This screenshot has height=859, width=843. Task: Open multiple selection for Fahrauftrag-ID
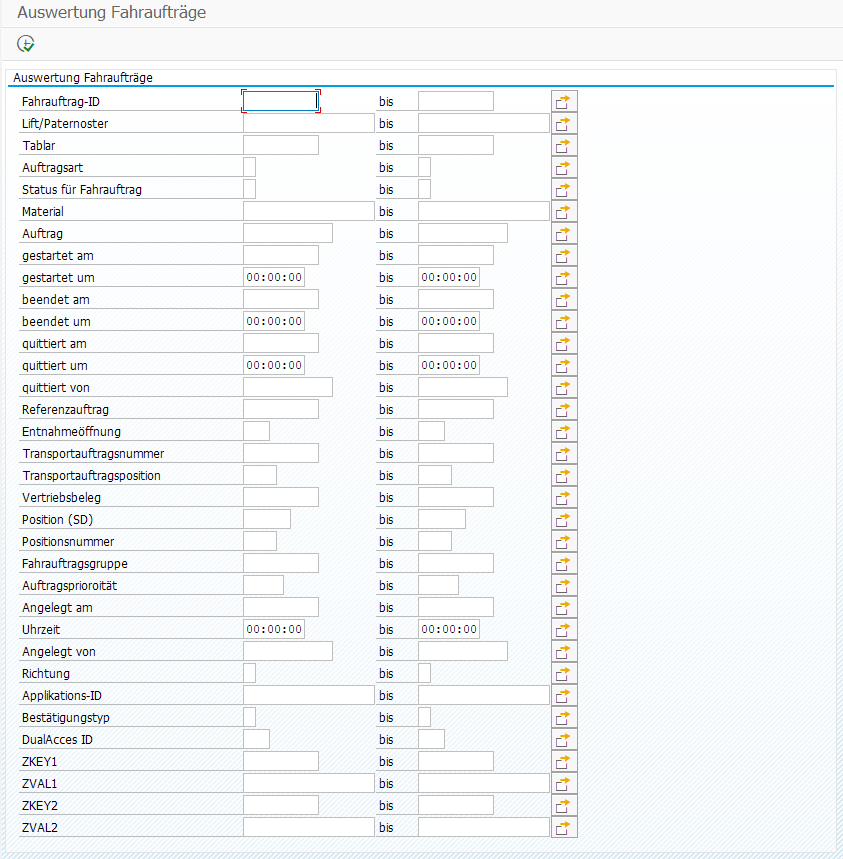564,101
